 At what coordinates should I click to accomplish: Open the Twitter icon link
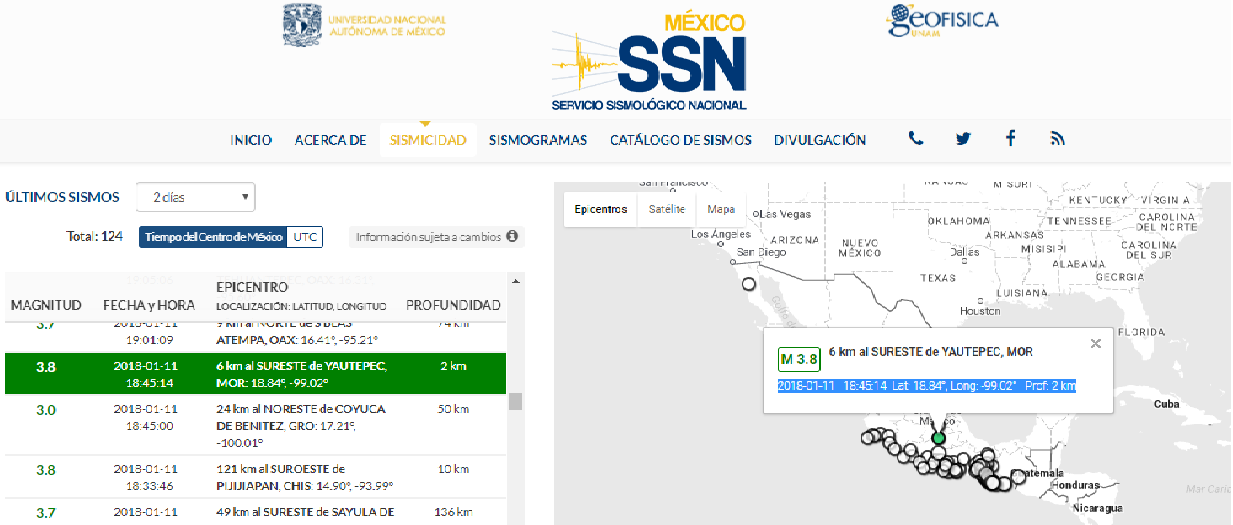pos(963,140)
